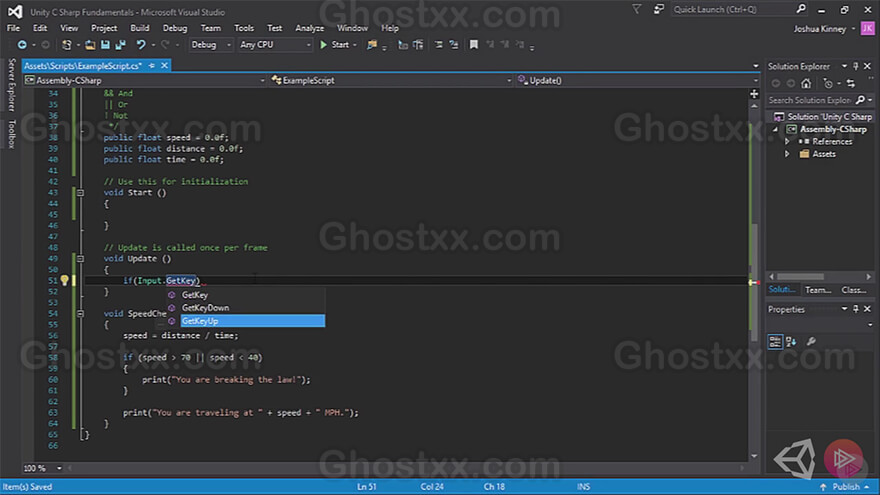The image size is (880, 495).
Task: Expand the References node in Solution Explorer
Action: tap(787, 141)
